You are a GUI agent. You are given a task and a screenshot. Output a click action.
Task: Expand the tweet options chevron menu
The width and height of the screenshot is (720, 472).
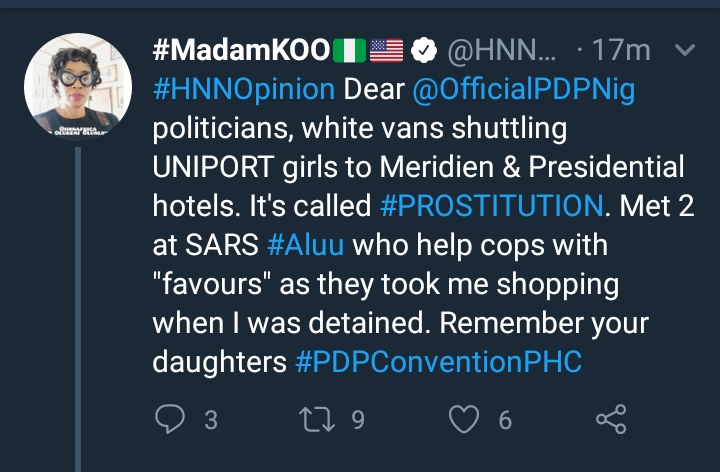pyautogui.click(x=686, y=48)
